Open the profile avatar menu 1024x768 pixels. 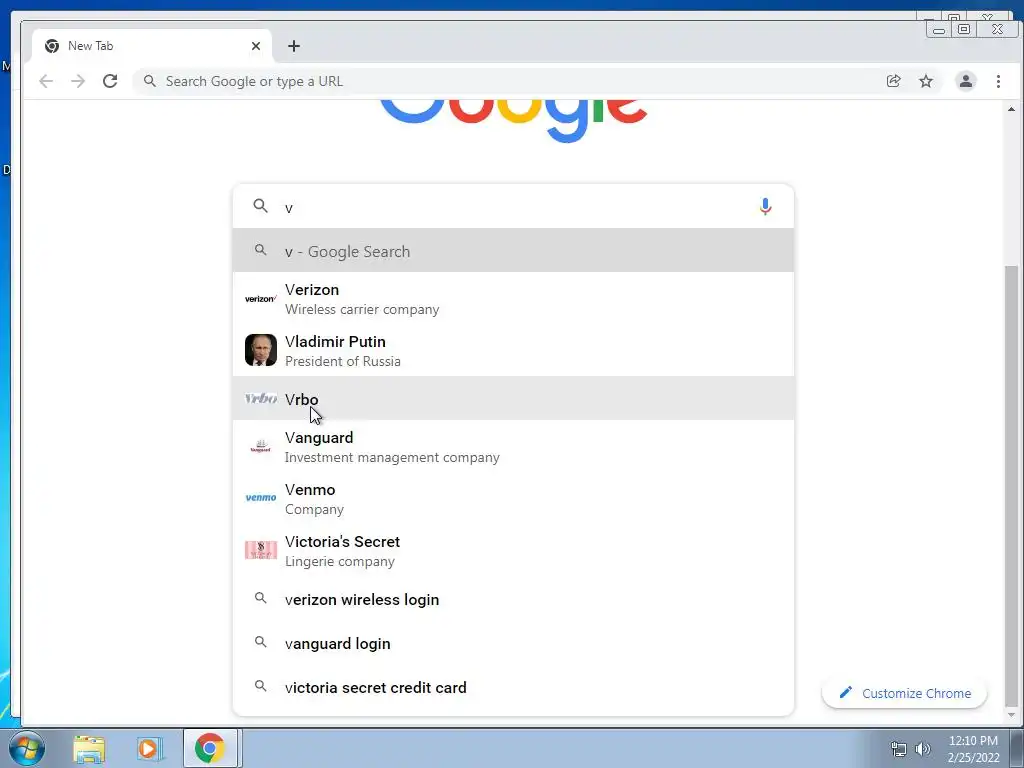[x=965, y=81]
